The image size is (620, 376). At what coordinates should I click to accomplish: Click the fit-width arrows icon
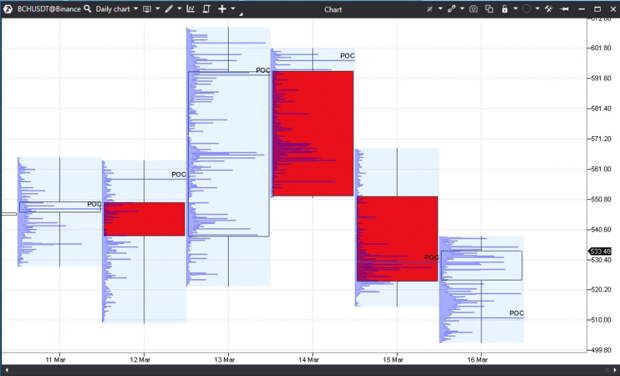(x=565, y=9)
